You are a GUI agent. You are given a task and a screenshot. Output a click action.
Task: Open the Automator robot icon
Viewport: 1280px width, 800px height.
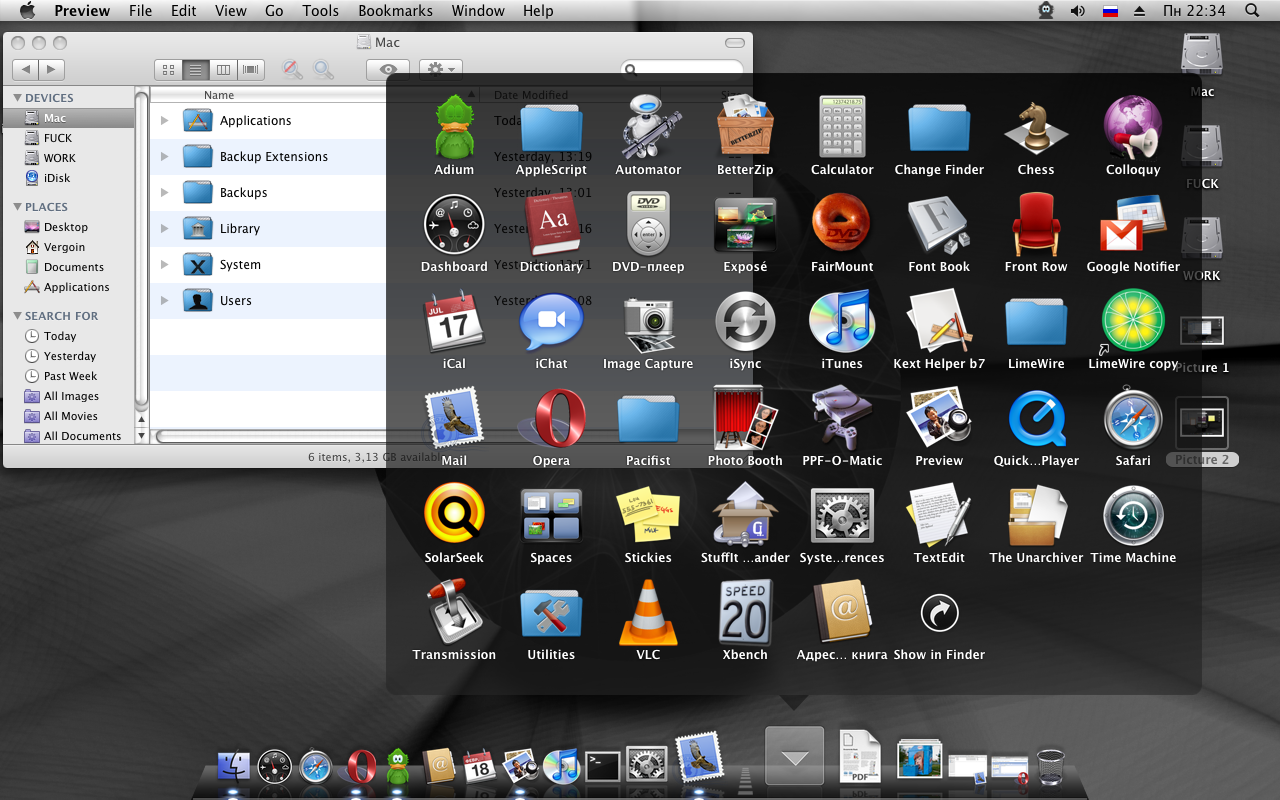pyautogui.click(x=648, y=128)
